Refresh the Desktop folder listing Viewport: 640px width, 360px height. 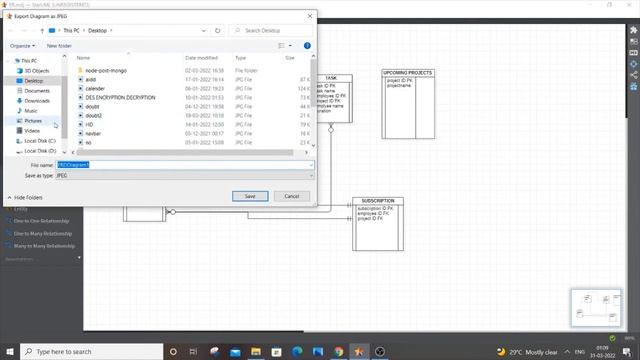click(218, 31)
